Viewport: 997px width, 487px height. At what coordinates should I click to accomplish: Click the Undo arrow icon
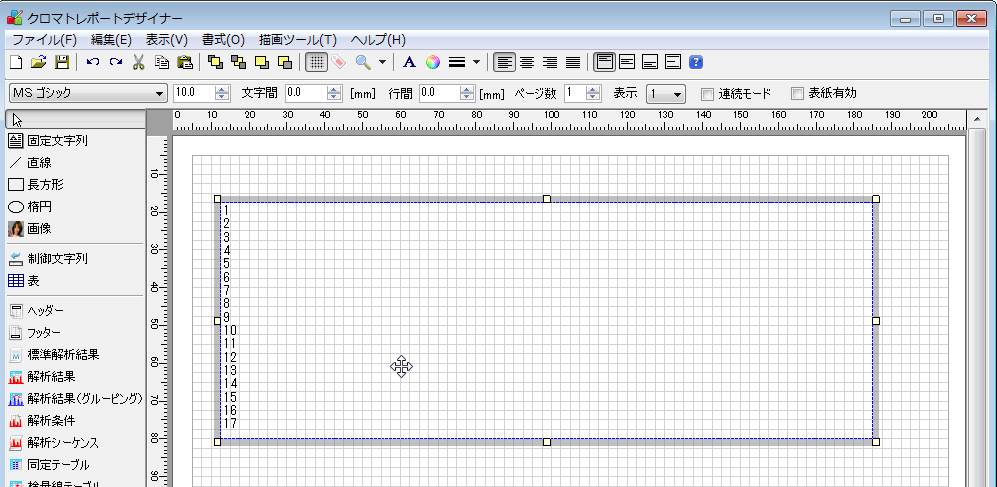tap(93, 62)
